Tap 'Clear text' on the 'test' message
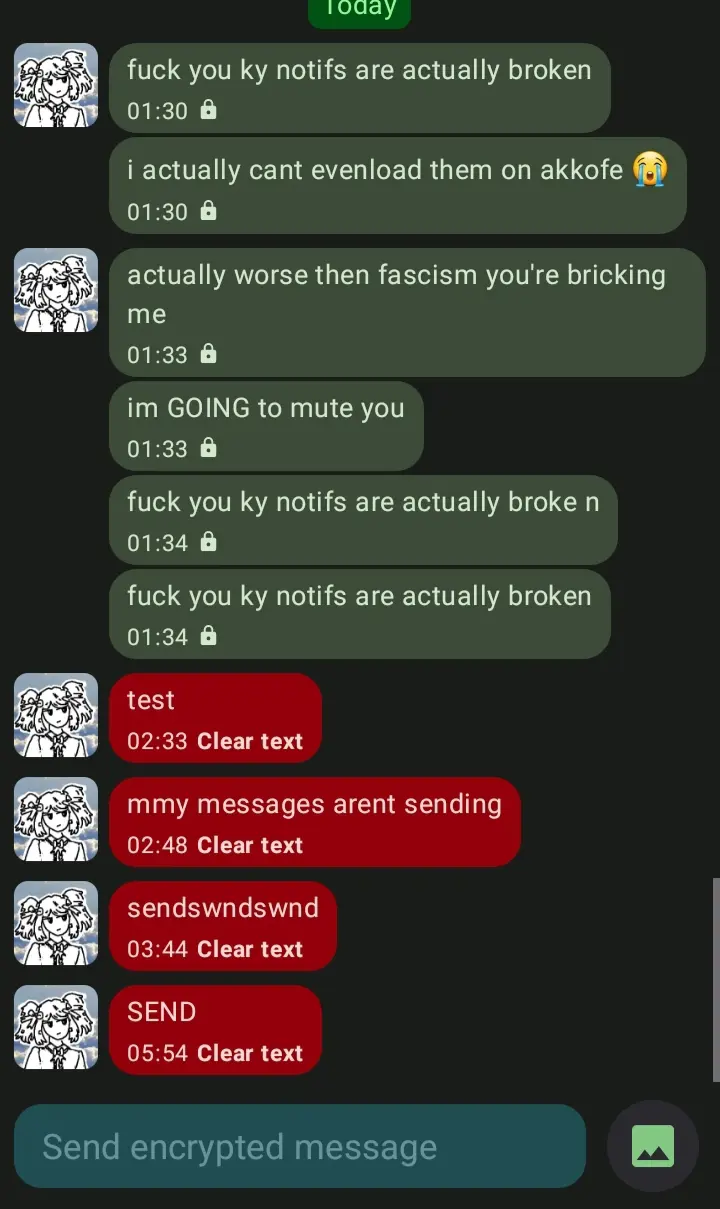This screenshot has width=720, height=1209. [x=250, y=742]
